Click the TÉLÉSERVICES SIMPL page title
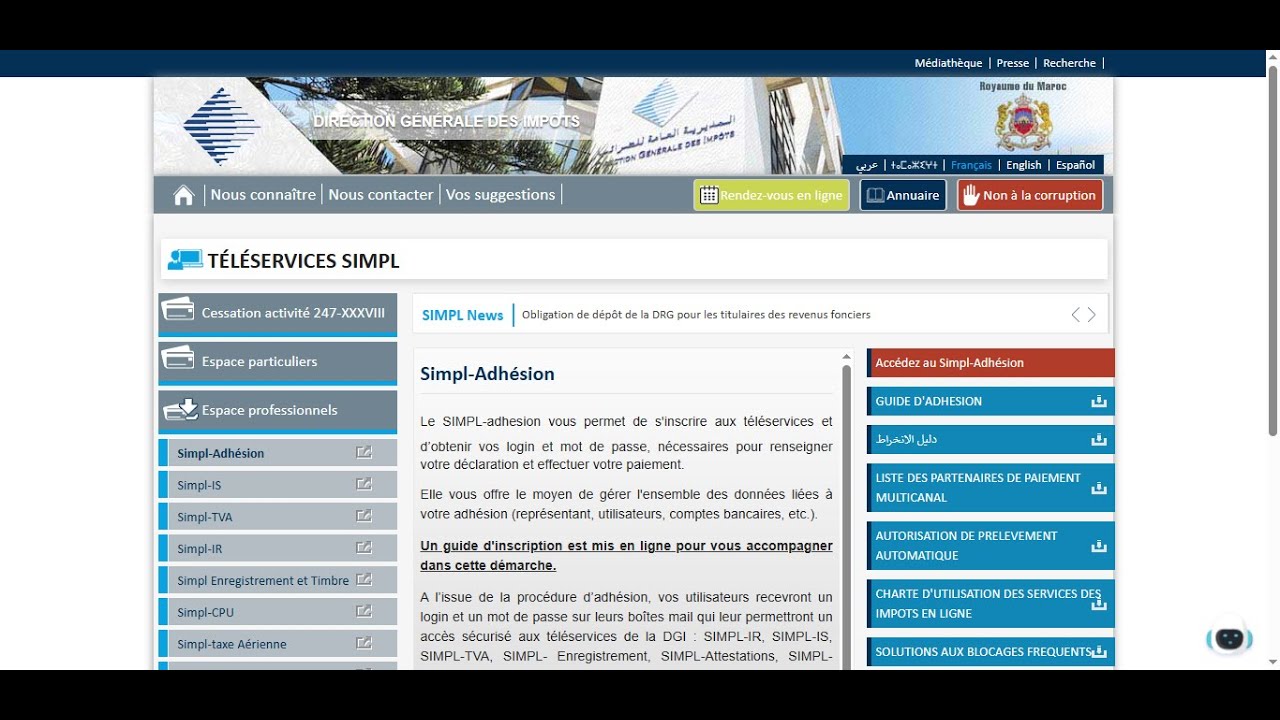The height and width of the screenshot is (720, 1280). tap(303, 261)
